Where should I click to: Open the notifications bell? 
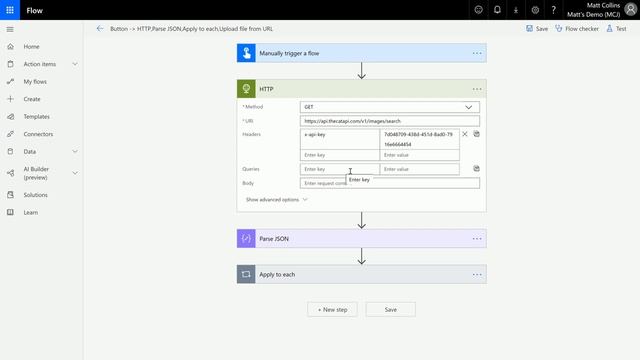497,10
